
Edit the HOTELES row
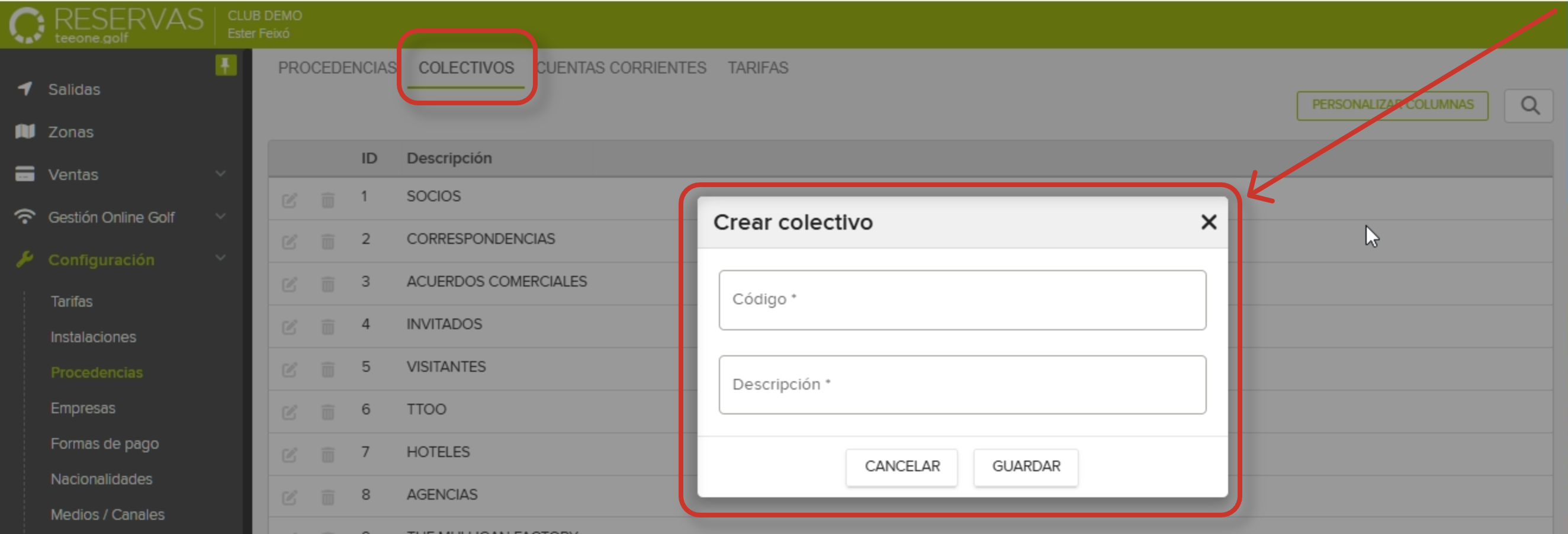click(x=289, y=455)
